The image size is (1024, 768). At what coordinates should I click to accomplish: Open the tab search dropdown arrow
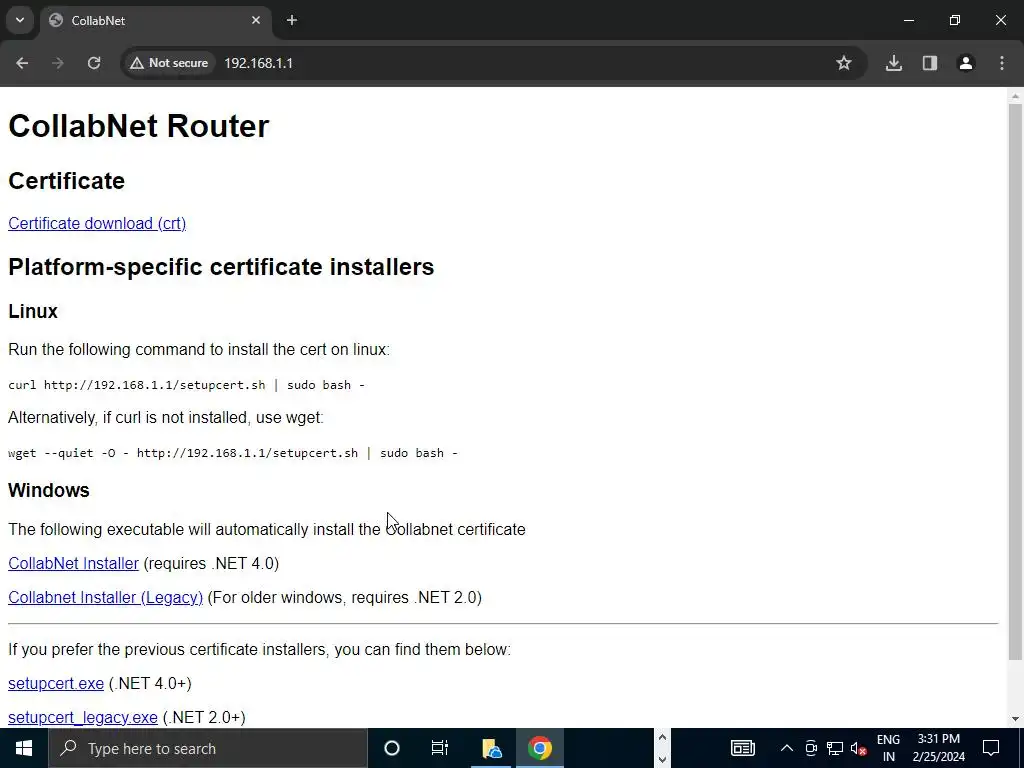pyautogui.click(x=20, y=20)
